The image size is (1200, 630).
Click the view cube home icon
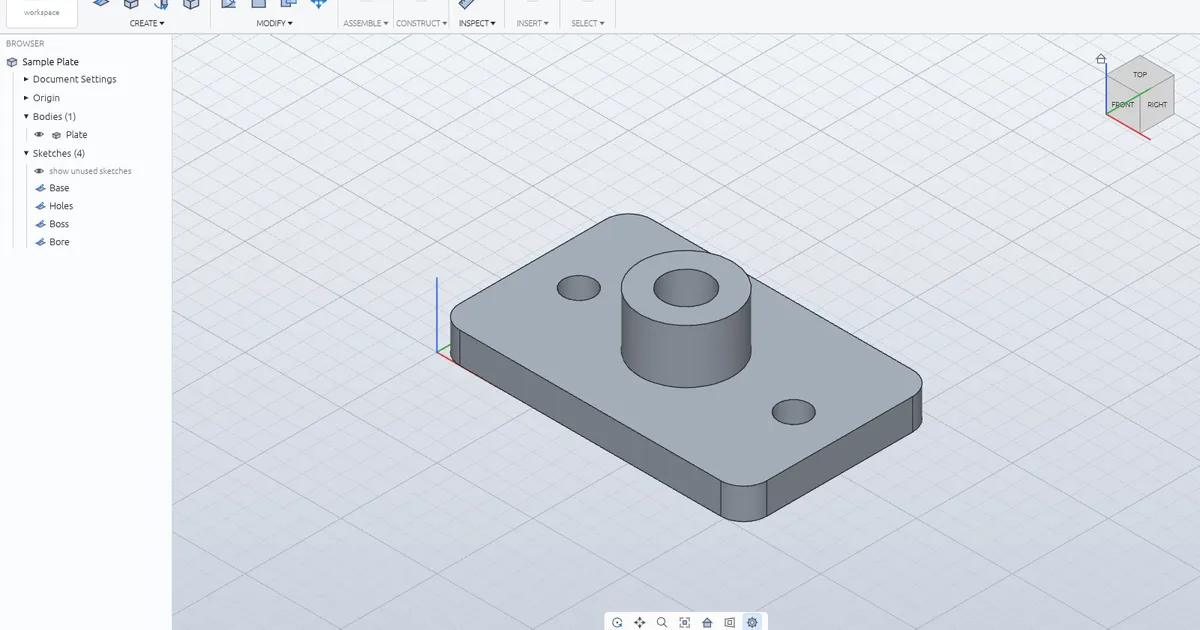pyautogui.click(x=1101, y=59)
